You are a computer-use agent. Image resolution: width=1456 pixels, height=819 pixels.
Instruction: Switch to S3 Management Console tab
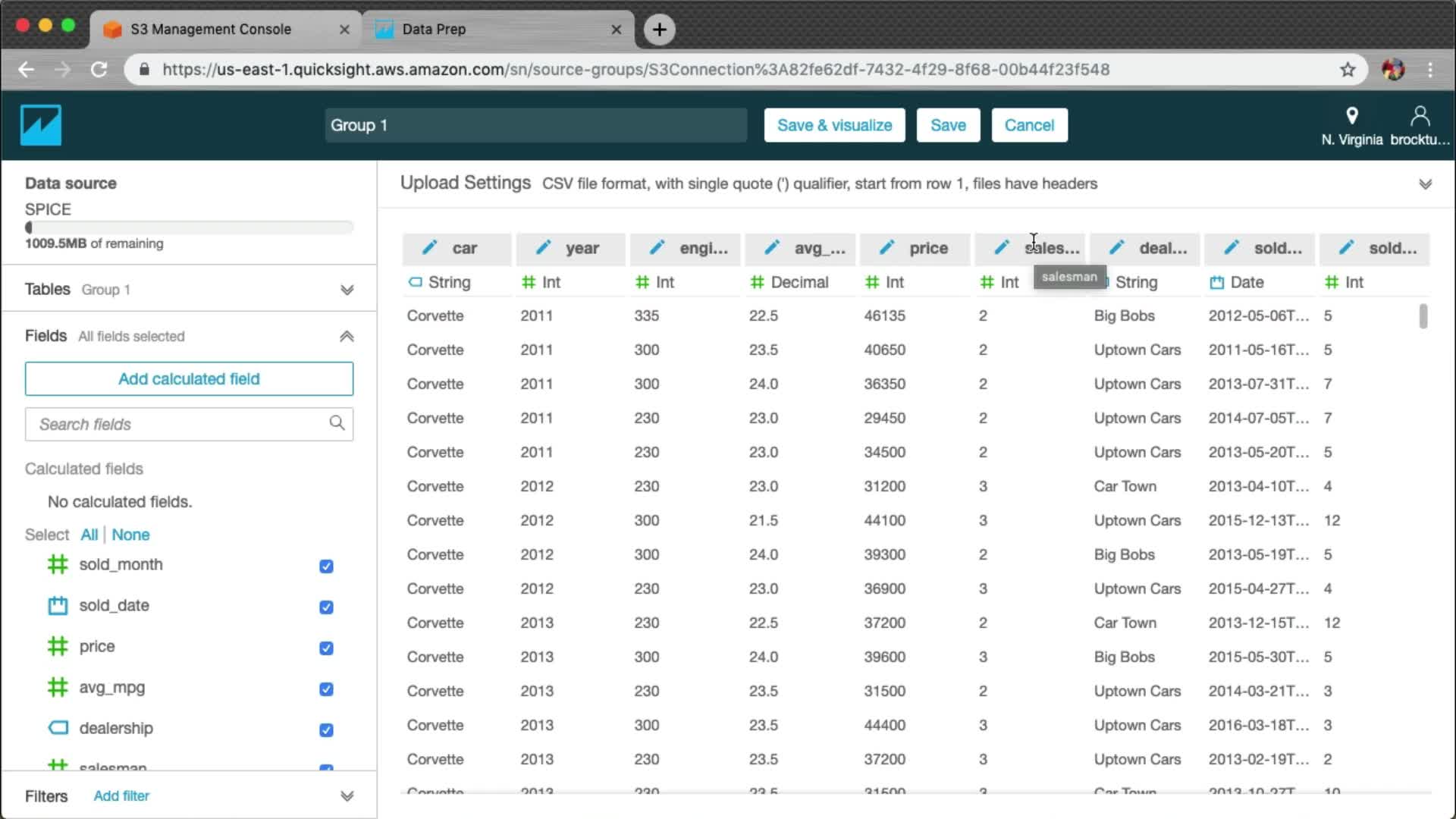(x=211, y=30)
